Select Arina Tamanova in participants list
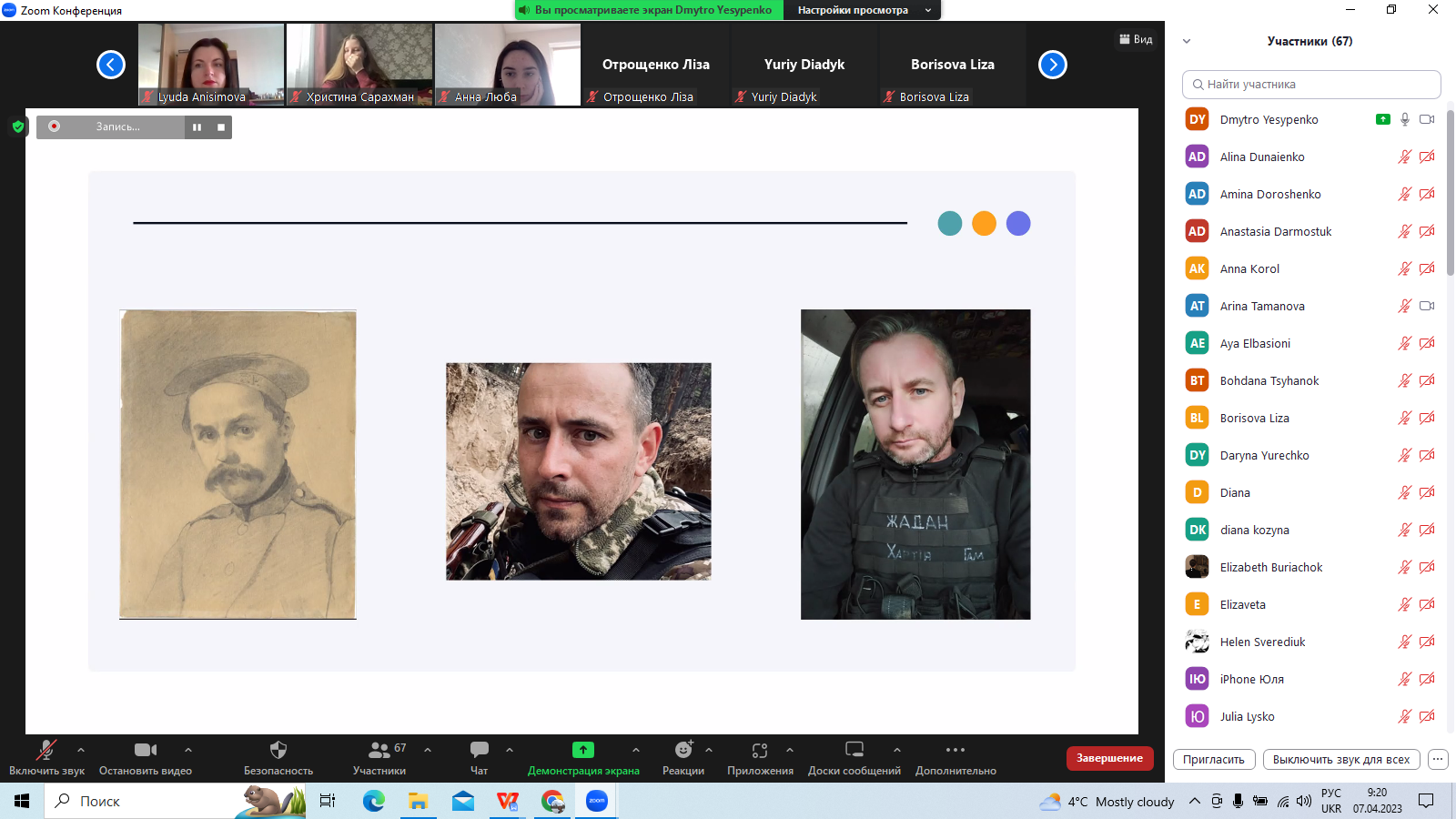 (x=1262, y=306)
